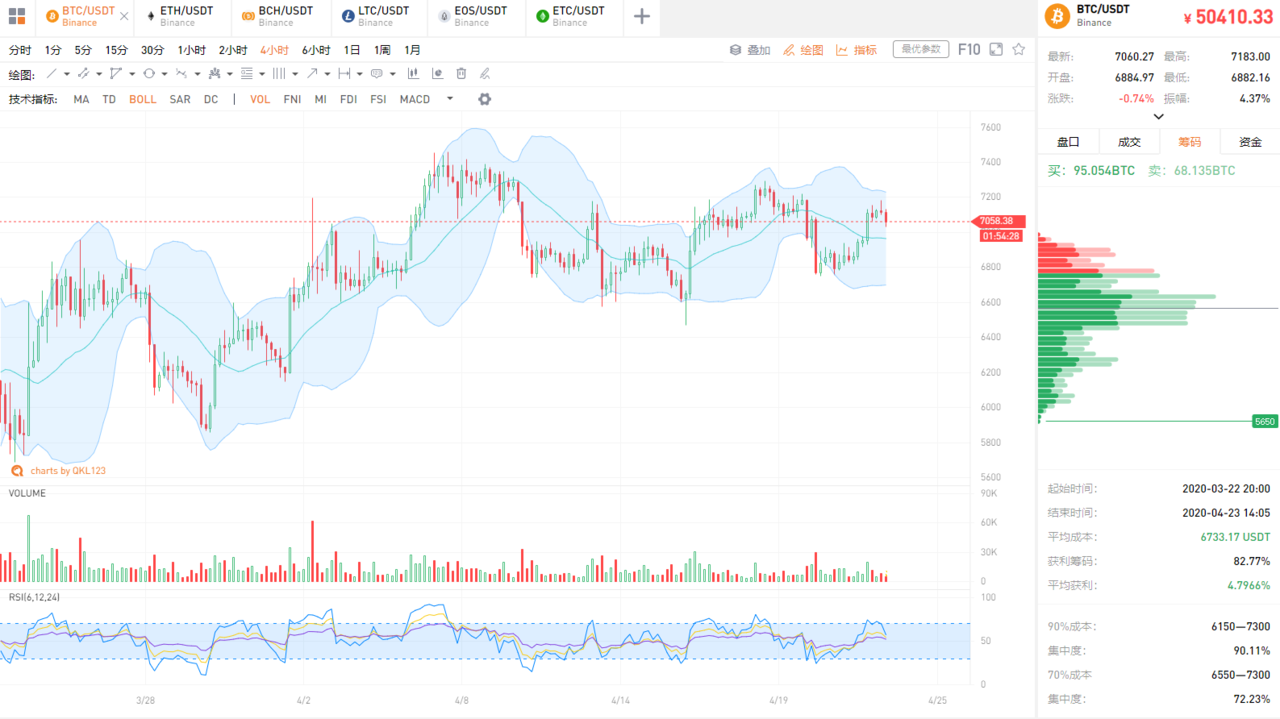The image size is (1280, 719).
Task: Switch to ETC/USDT tab
Action: tap(576, 16)
